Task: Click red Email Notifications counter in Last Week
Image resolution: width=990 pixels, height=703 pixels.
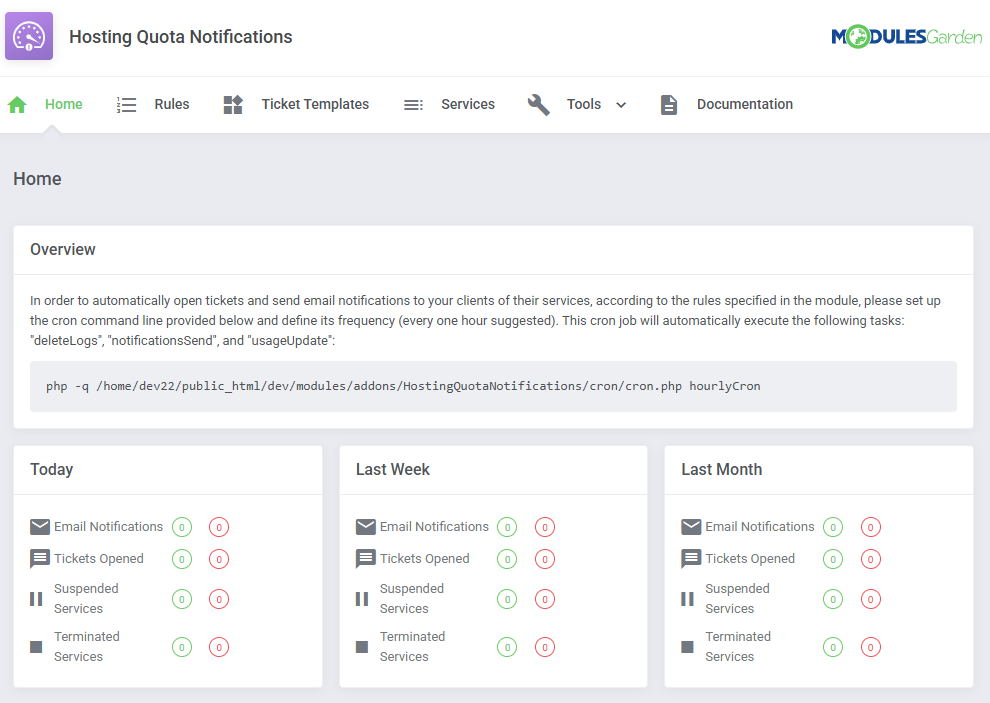Action: point(545,527)
